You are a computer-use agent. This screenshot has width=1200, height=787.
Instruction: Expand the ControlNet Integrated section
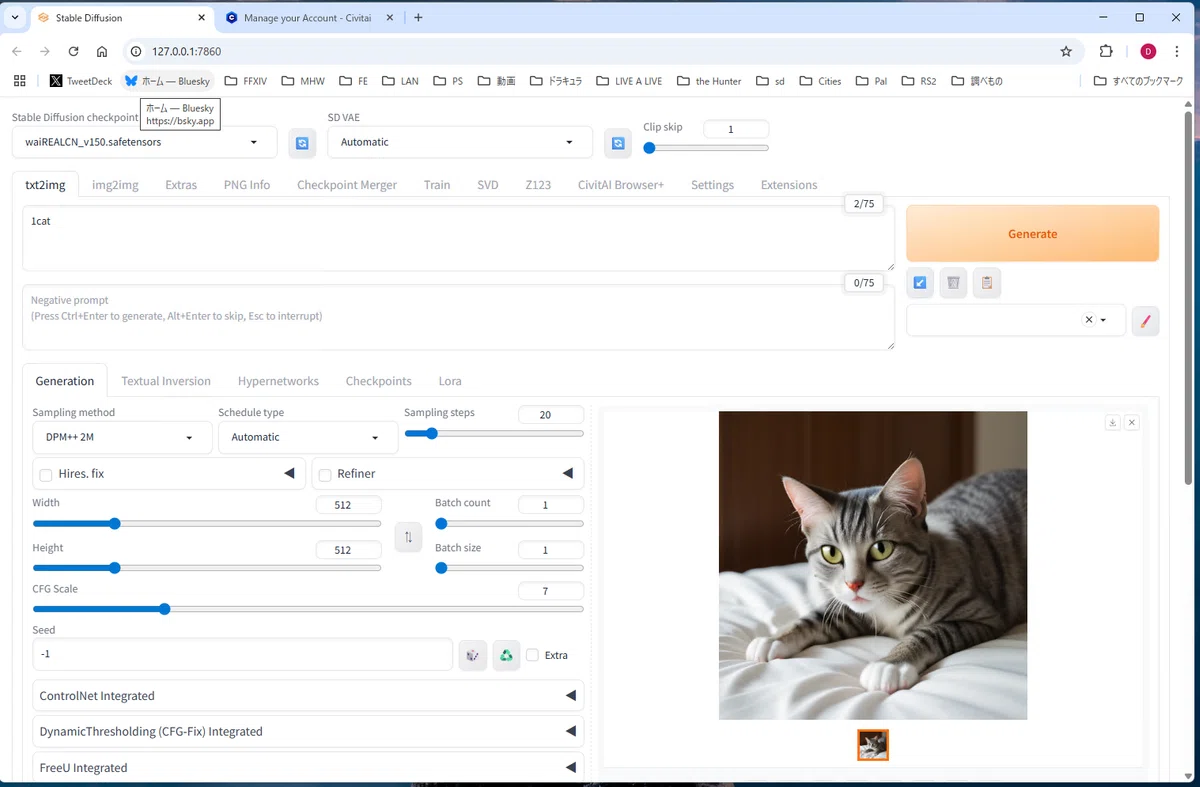click(308, 696)
